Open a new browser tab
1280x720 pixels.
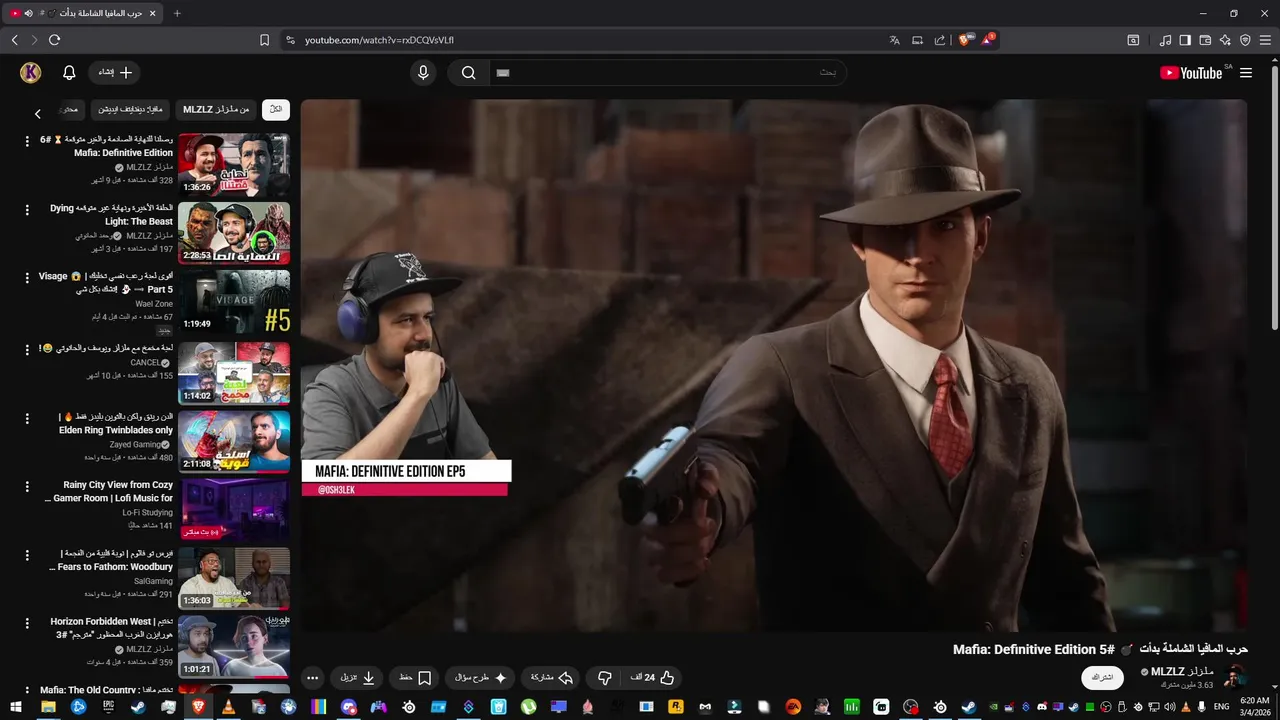tap(177, 13)
